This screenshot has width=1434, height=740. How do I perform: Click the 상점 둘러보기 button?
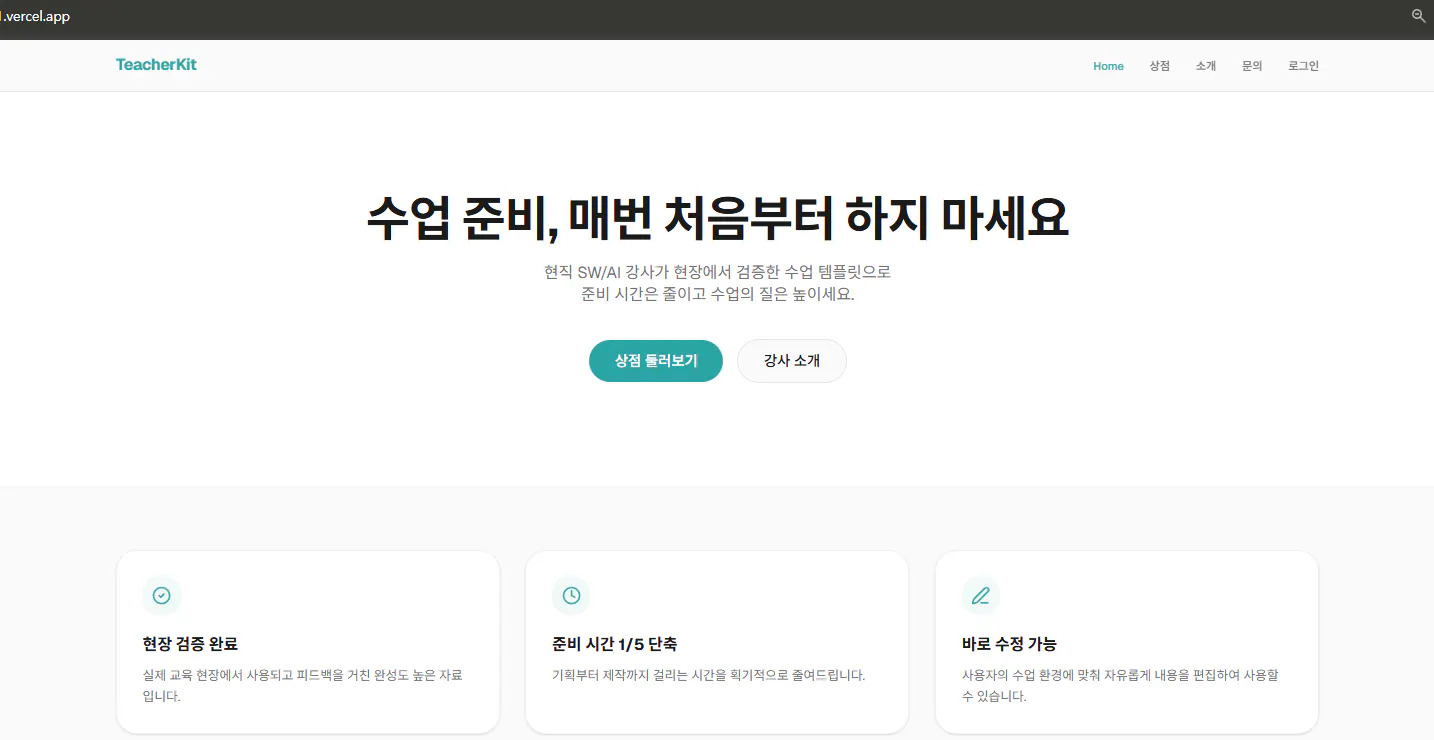[x=656, y=361]
